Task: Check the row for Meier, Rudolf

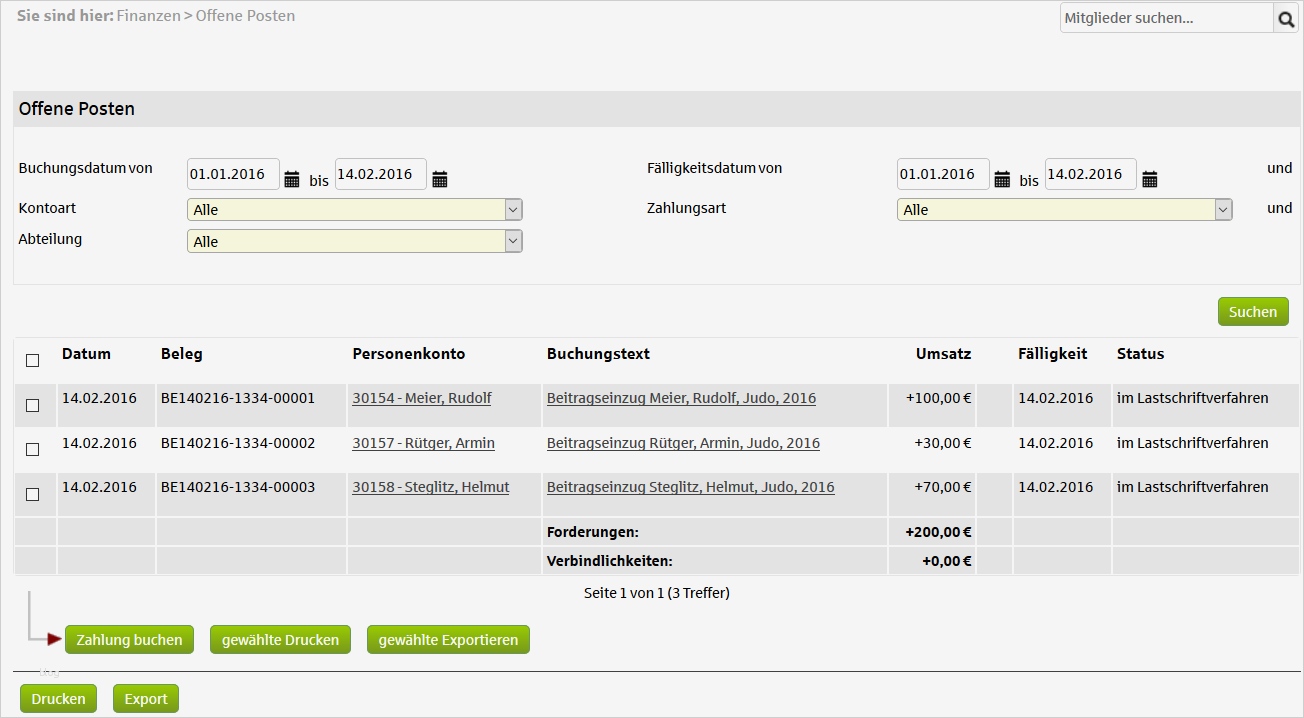Action: pyautogui.click(x=33, y=405)
